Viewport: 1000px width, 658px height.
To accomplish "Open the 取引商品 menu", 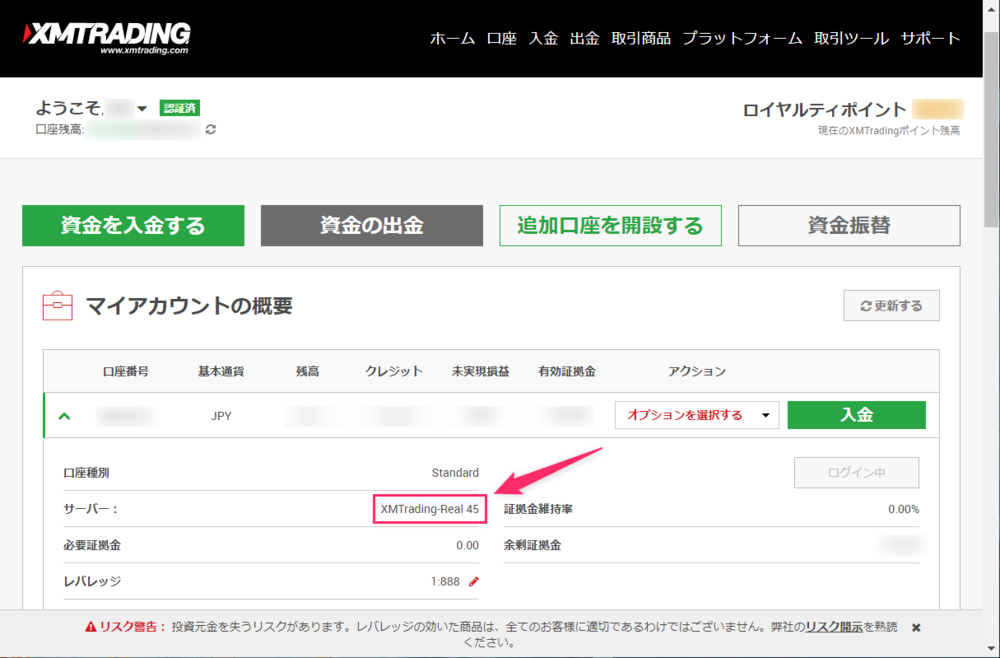I will click(641, 38).
